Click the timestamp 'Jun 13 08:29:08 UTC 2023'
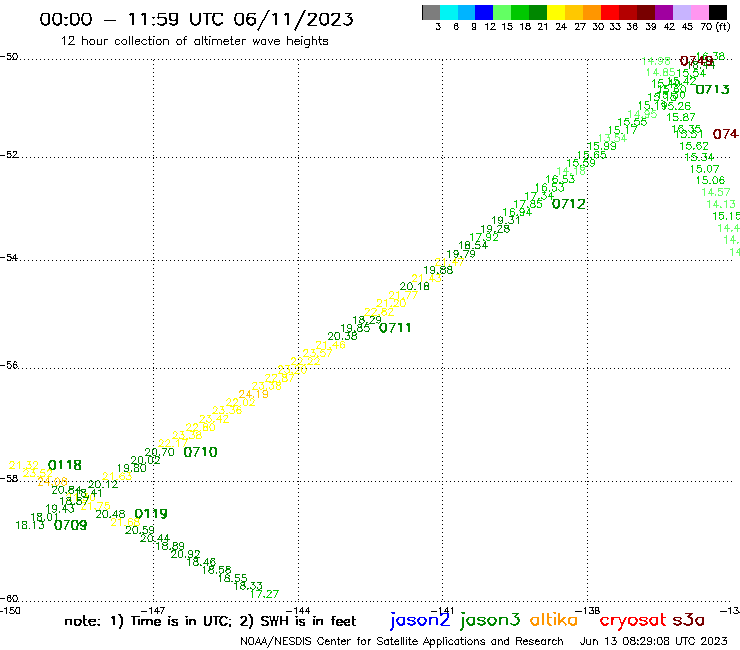The image size is (740, 650). pos(653,641)
